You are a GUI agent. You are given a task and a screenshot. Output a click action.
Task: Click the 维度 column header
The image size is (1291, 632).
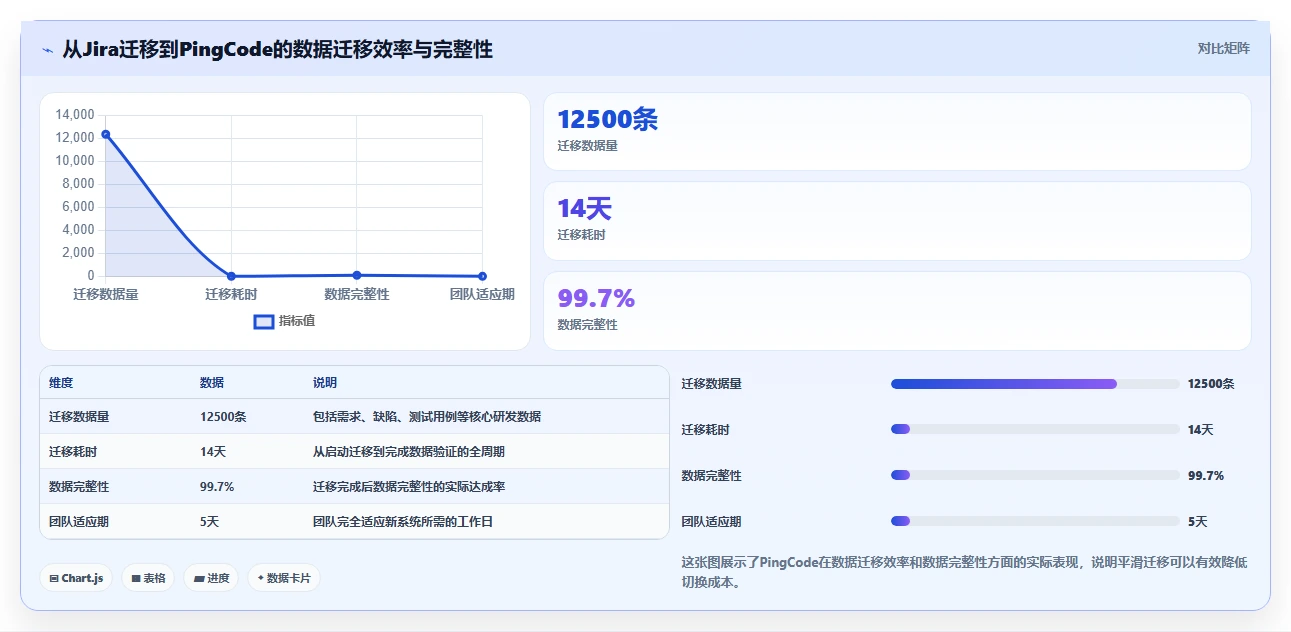61,383
